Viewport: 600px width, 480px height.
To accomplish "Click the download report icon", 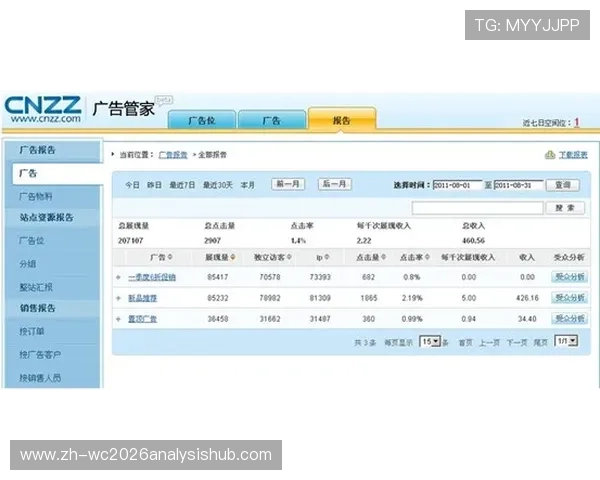I will pyautogui.click(x=550, y=155).
